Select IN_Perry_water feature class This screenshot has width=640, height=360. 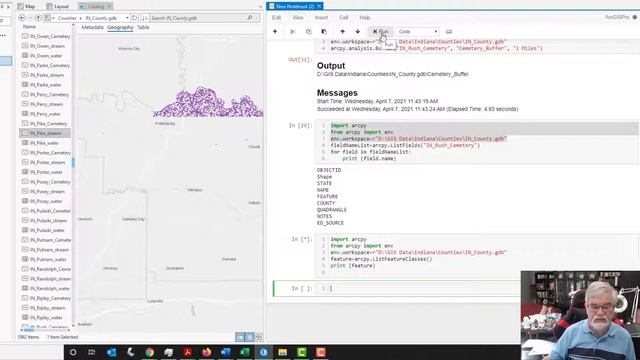pyautogui.click(x=46, y=114)
